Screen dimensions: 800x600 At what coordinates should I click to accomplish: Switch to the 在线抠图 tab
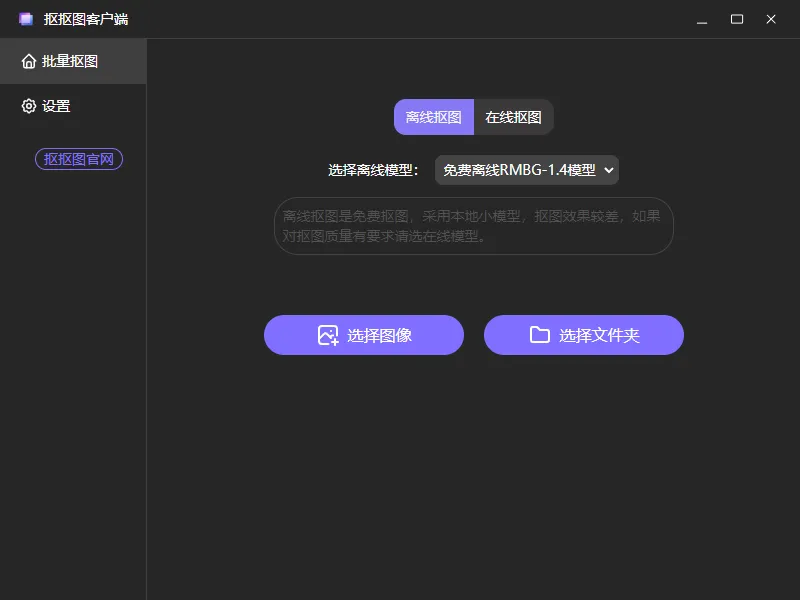(x=514, y=116)
